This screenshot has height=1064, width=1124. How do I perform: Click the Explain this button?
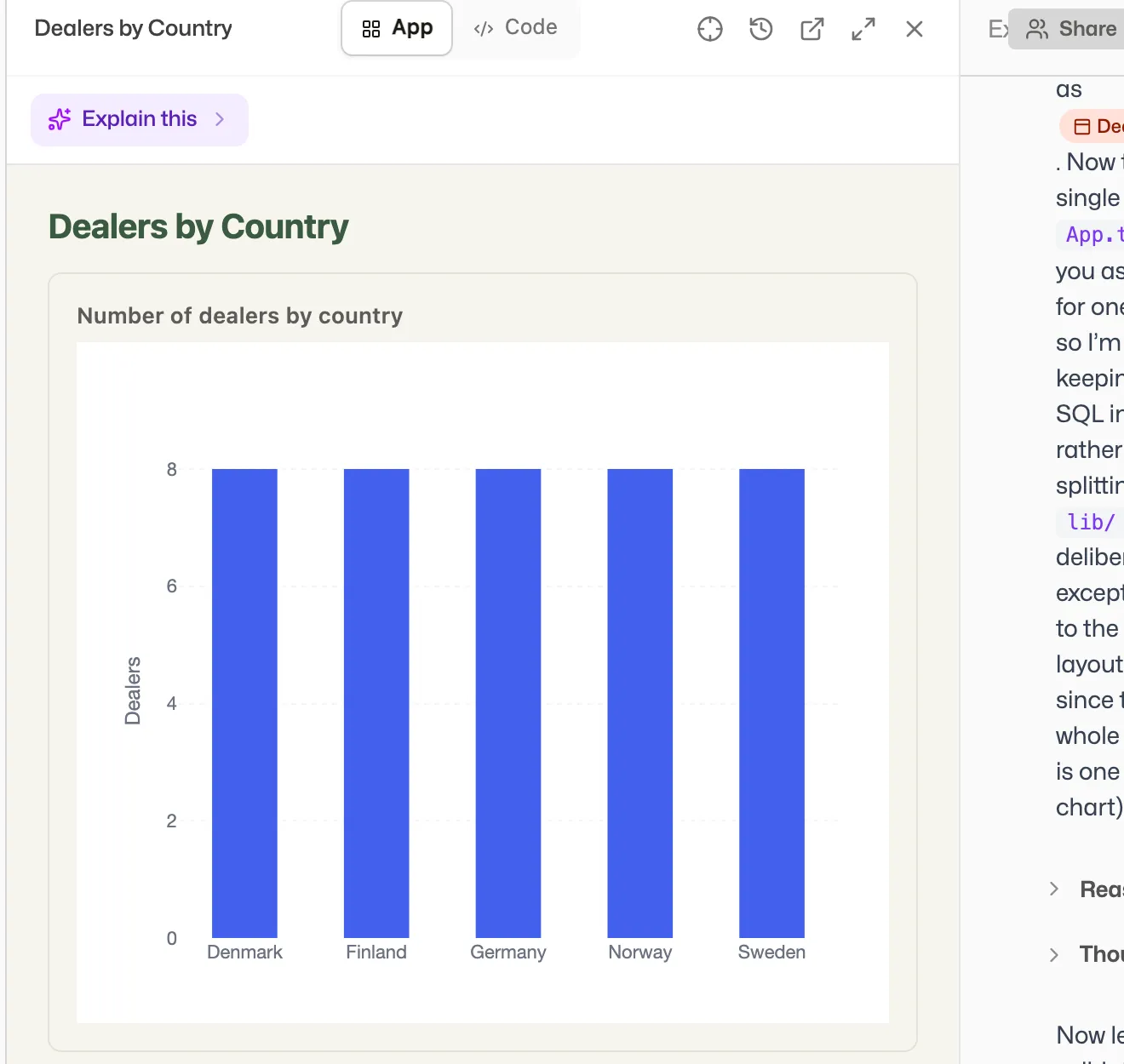tap(140, 119)
